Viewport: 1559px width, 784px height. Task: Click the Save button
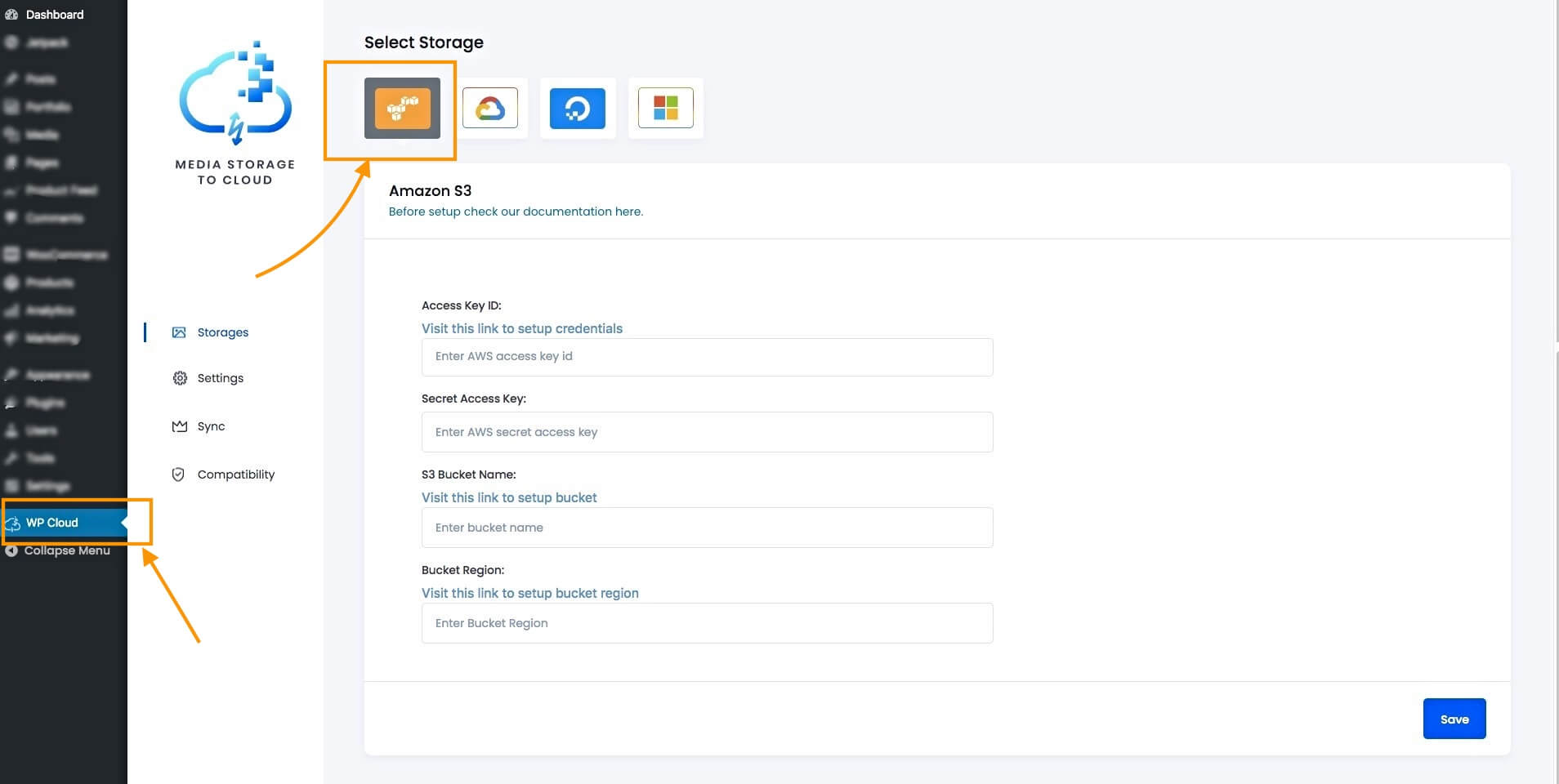[x=1454, y=719]
